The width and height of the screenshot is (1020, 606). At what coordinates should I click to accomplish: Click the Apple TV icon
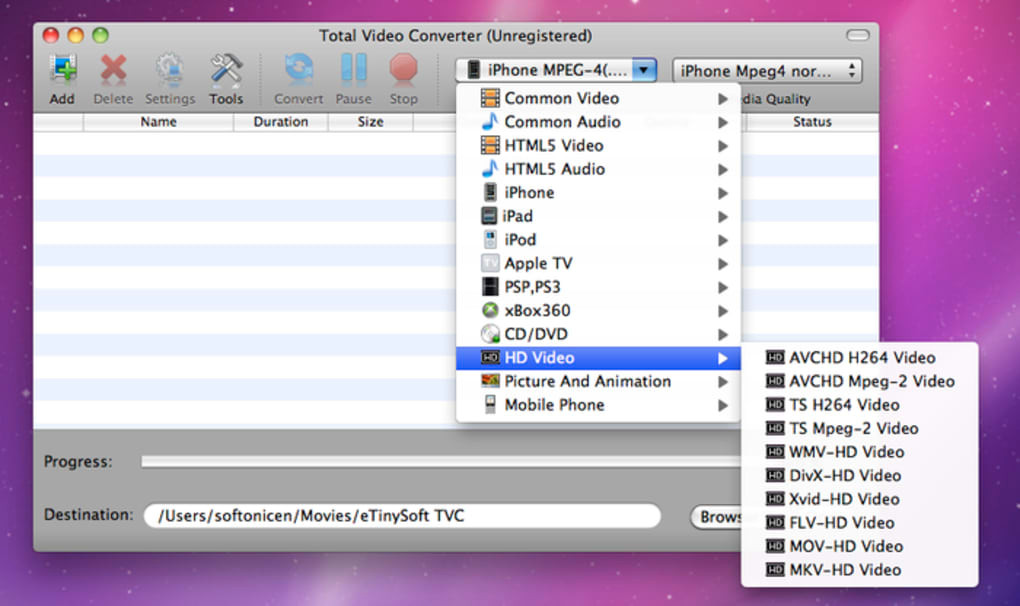pyautogui.click(x=490, y=263)
